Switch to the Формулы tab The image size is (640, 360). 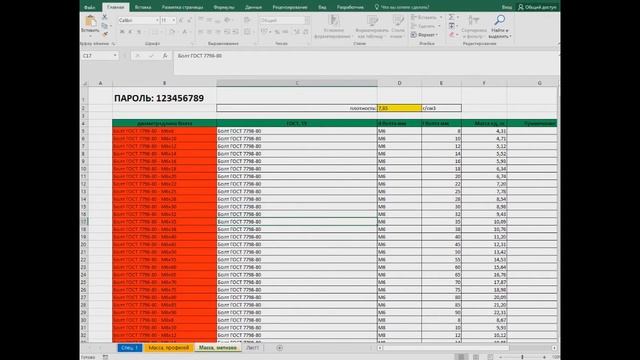(x=224, y=7)
